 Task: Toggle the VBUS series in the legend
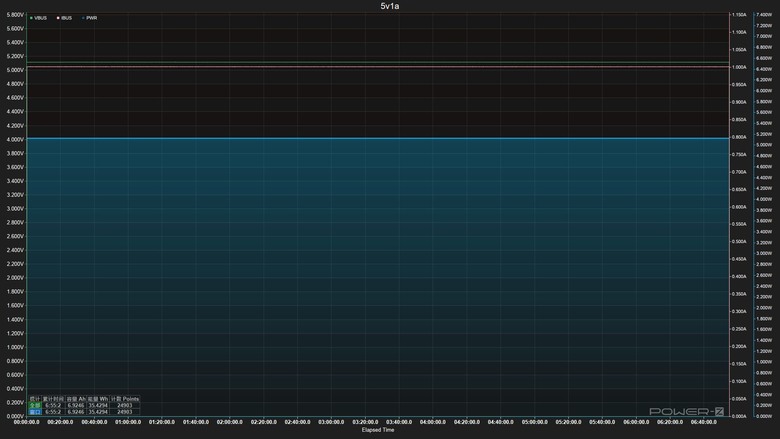pos(38,18)
